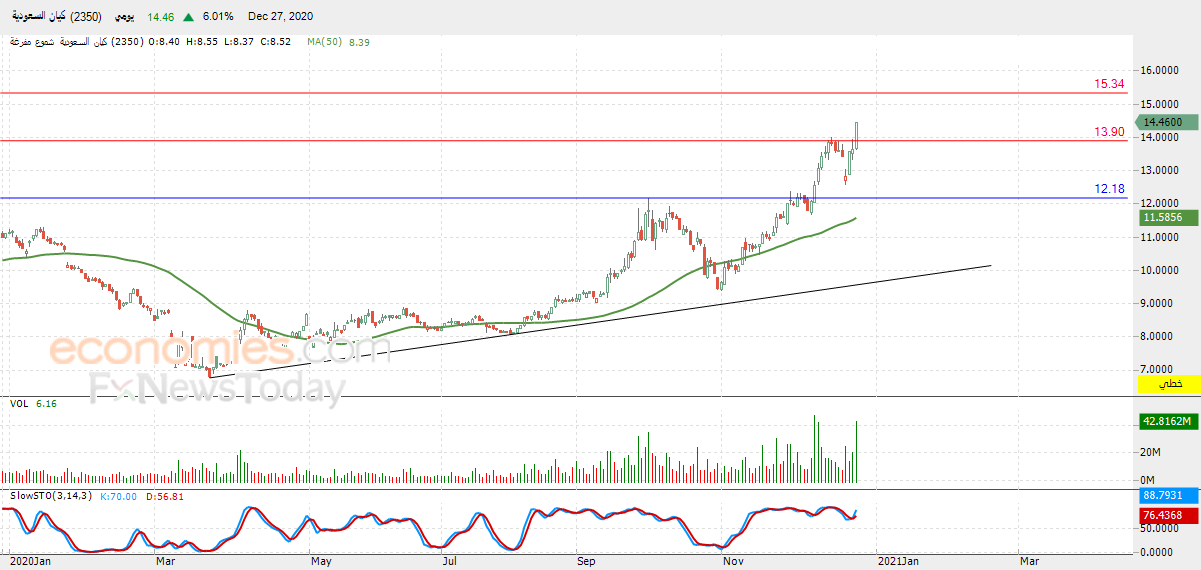Screen dimensions: 1201x570
Task: Select the 13.90 red horizontal line
Action: (x=563, y=140)
